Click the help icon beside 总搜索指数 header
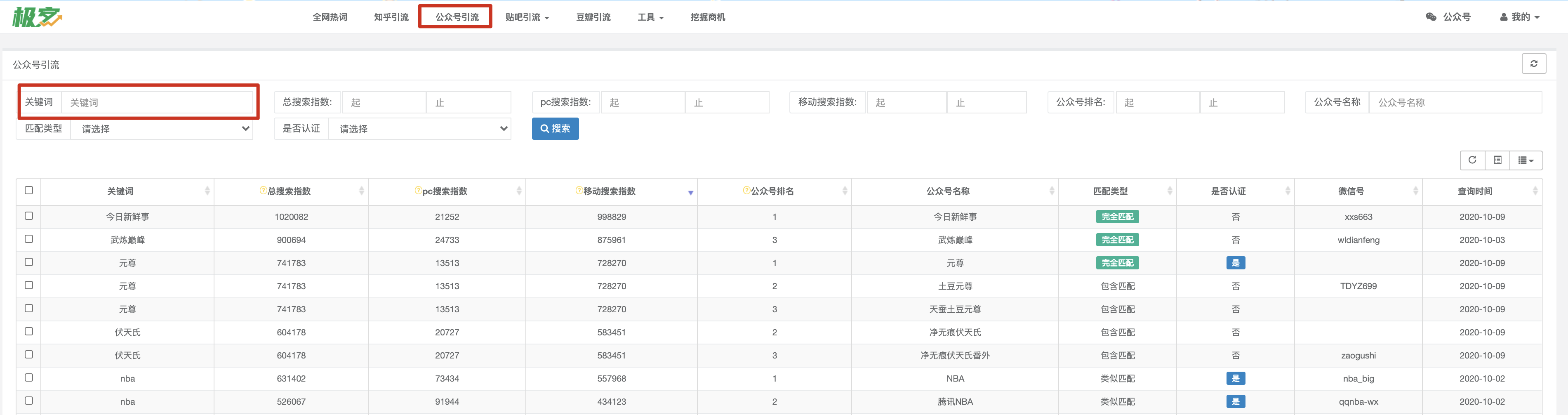 tap(263, 191)
